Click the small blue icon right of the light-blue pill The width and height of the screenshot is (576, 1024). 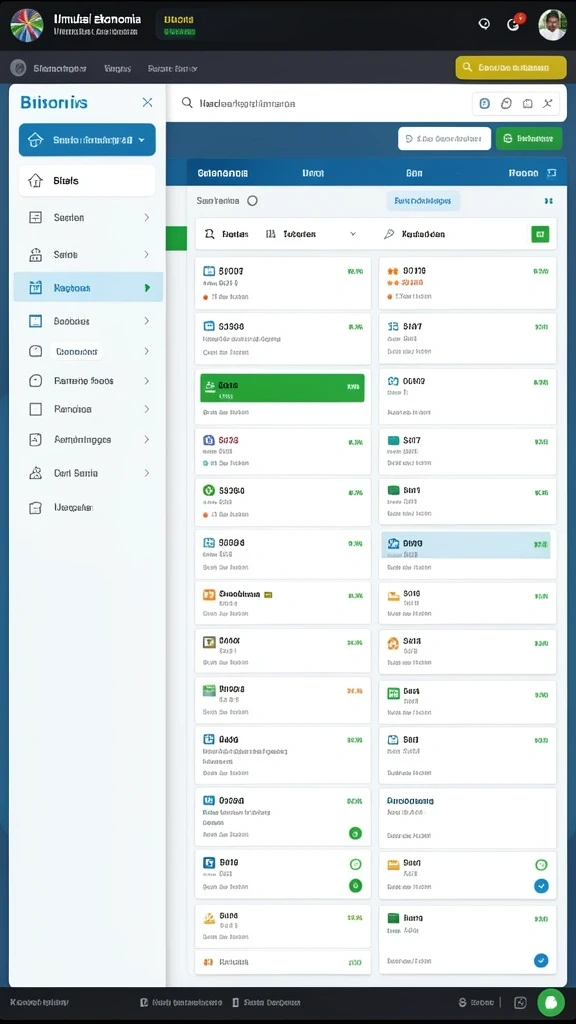(549, 201)
